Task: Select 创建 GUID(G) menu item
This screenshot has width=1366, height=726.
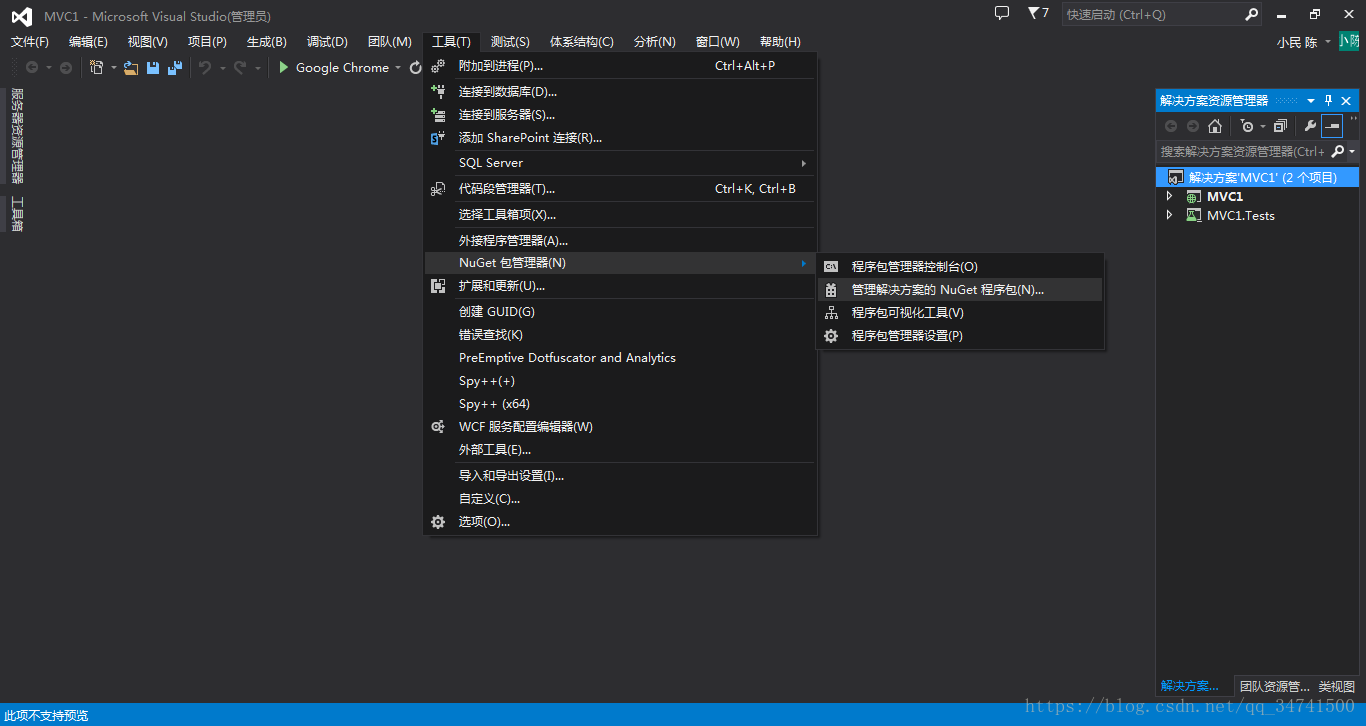Action: click(621, 312)
